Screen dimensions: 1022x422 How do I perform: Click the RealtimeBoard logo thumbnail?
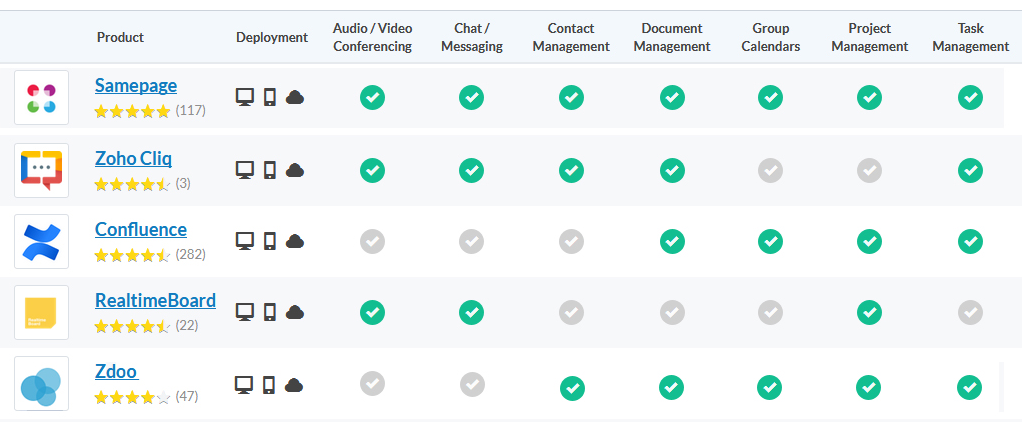coord(42,312)
